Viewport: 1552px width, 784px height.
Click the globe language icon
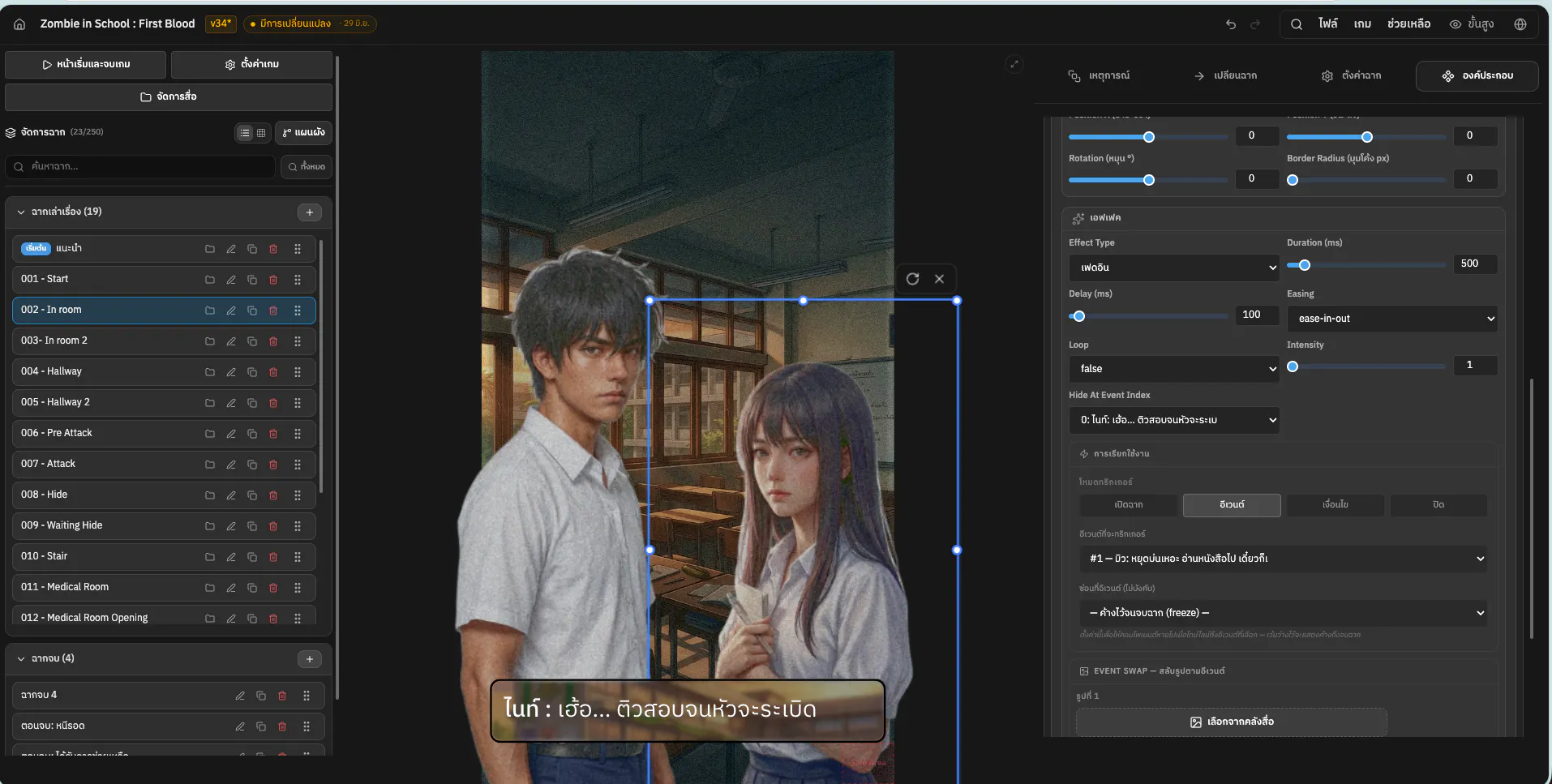click(1520, 24)
